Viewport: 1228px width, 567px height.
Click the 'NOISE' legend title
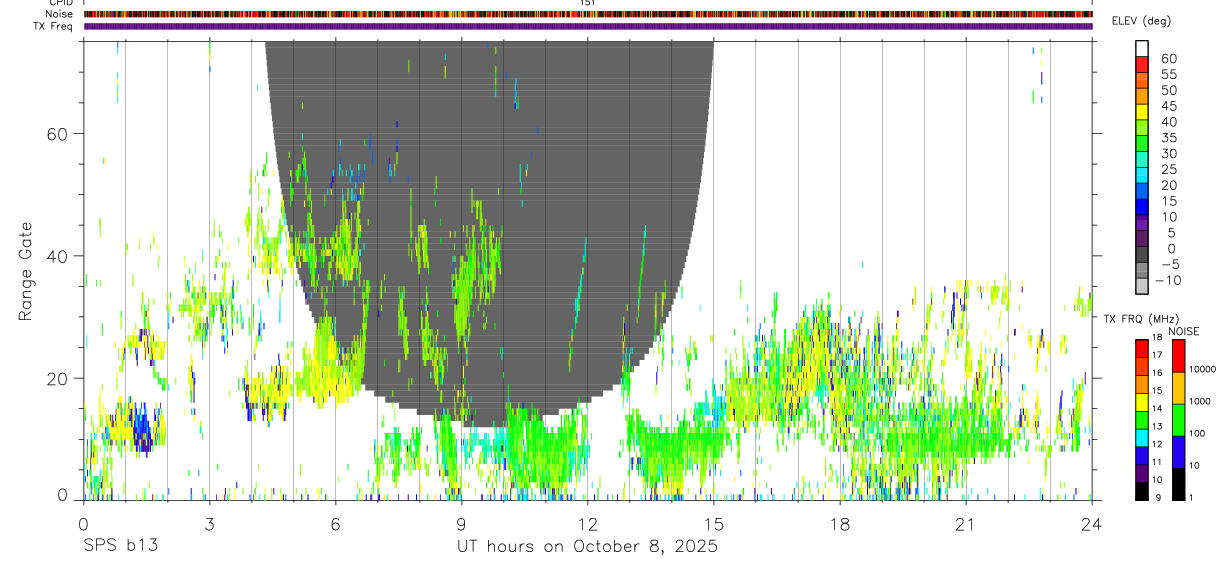[x=1186, y=331]
